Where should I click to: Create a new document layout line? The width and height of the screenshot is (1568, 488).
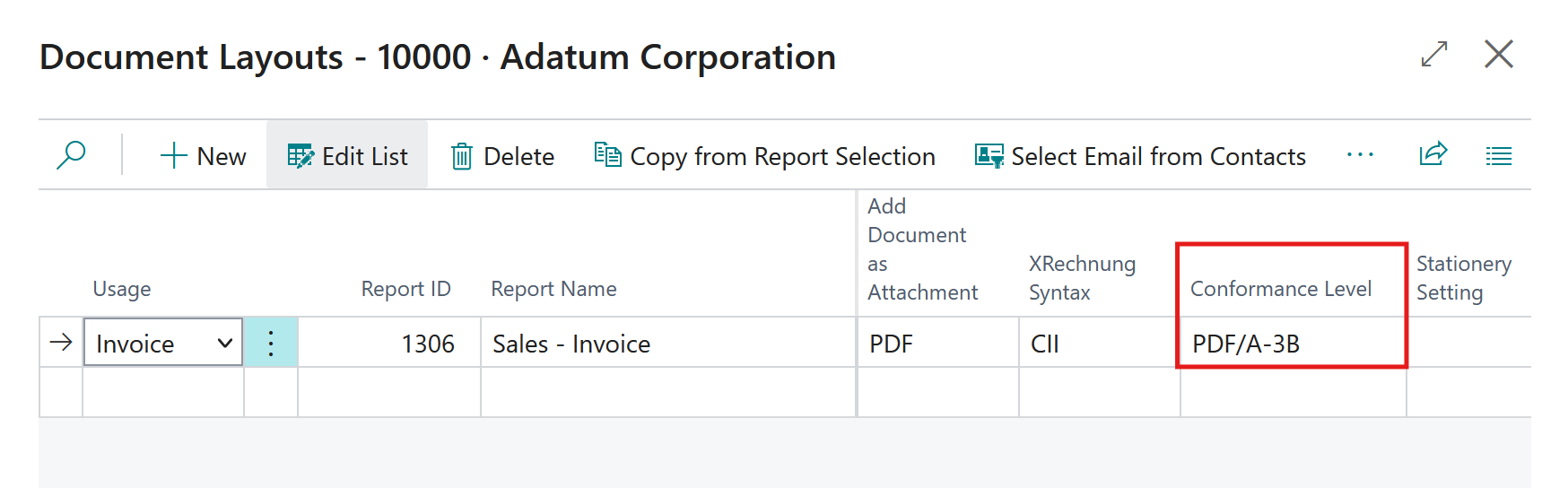pyautogui.click(x=203, y=156)
